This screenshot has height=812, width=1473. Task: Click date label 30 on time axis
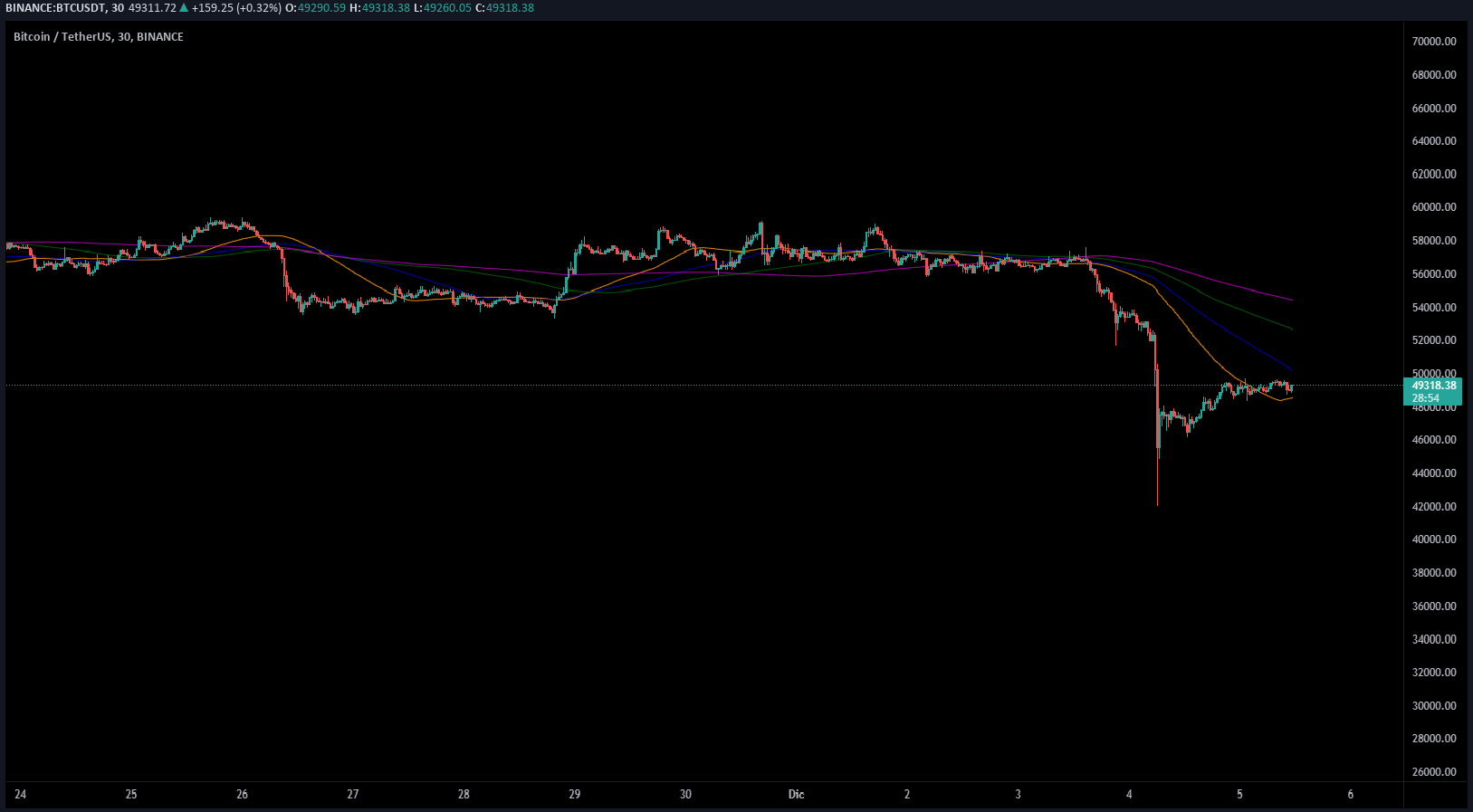tap(685, 795)
